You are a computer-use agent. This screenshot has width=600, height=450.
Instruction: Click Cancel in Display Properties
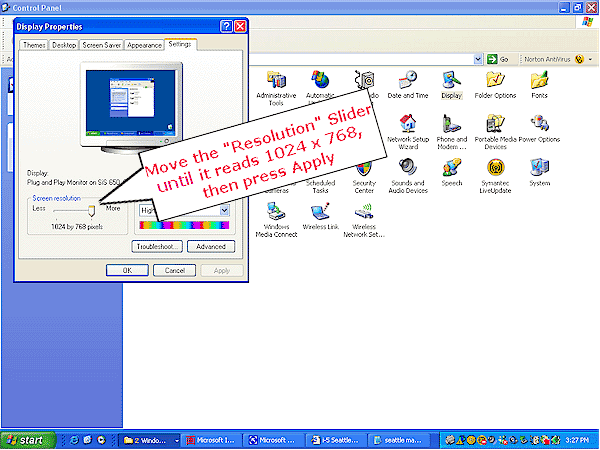(174, 271)
